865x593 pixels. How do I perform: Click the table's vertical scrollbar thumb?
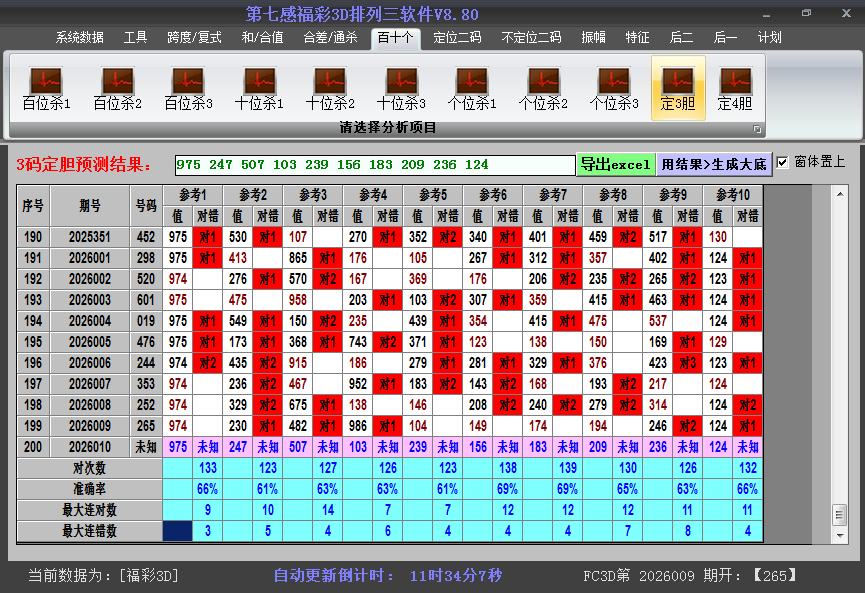click(839, 513)
